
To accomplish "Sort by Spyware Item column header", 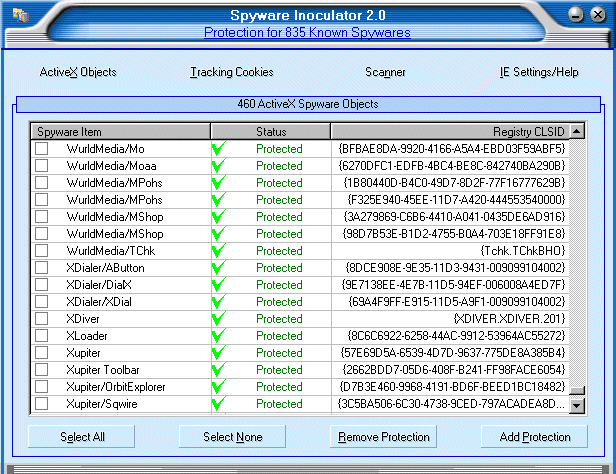I will pyautogui.click(x=121, y=132).
